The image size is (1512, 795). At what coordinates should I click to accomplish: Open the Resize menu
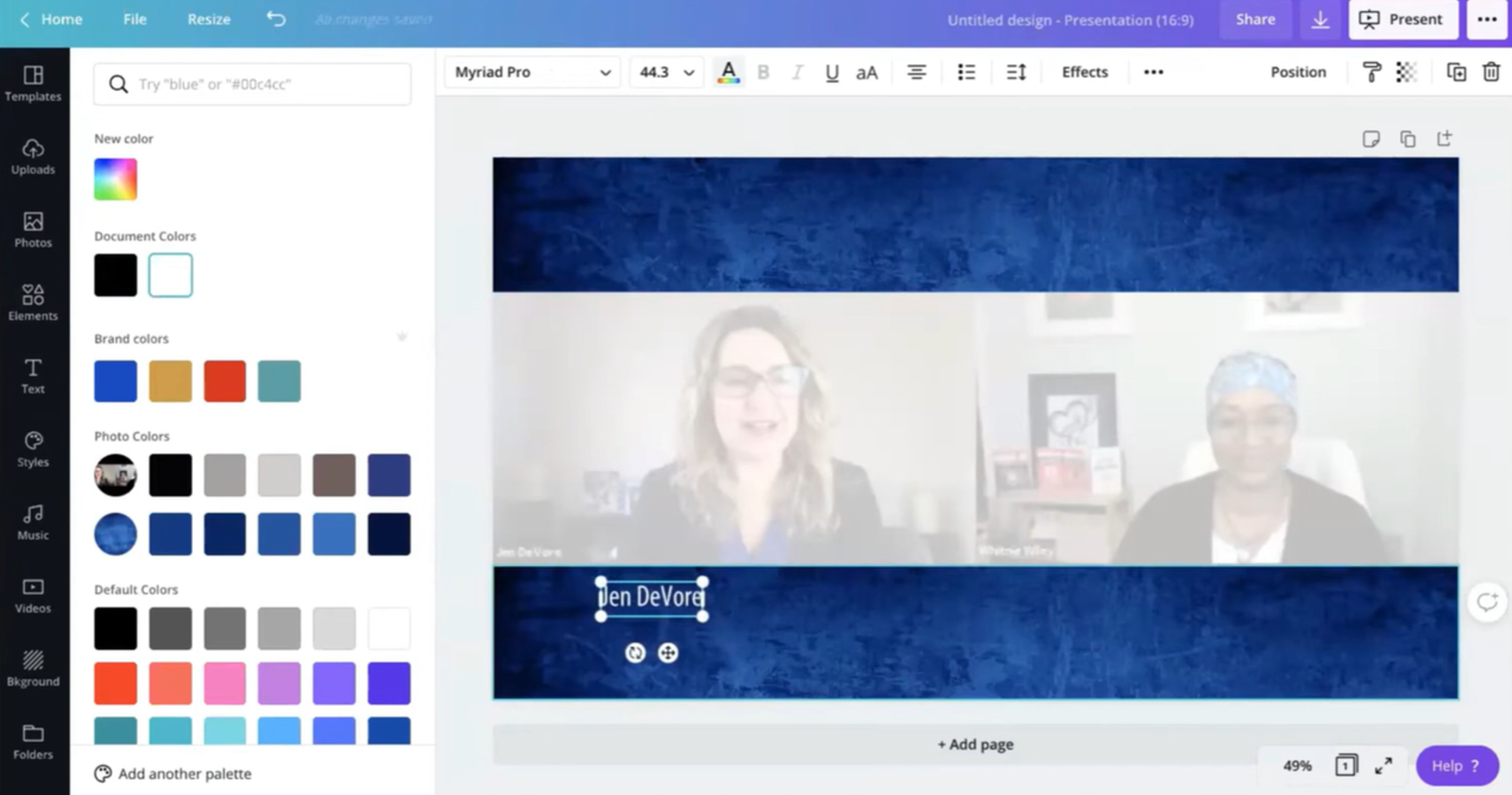coord(209,19)
